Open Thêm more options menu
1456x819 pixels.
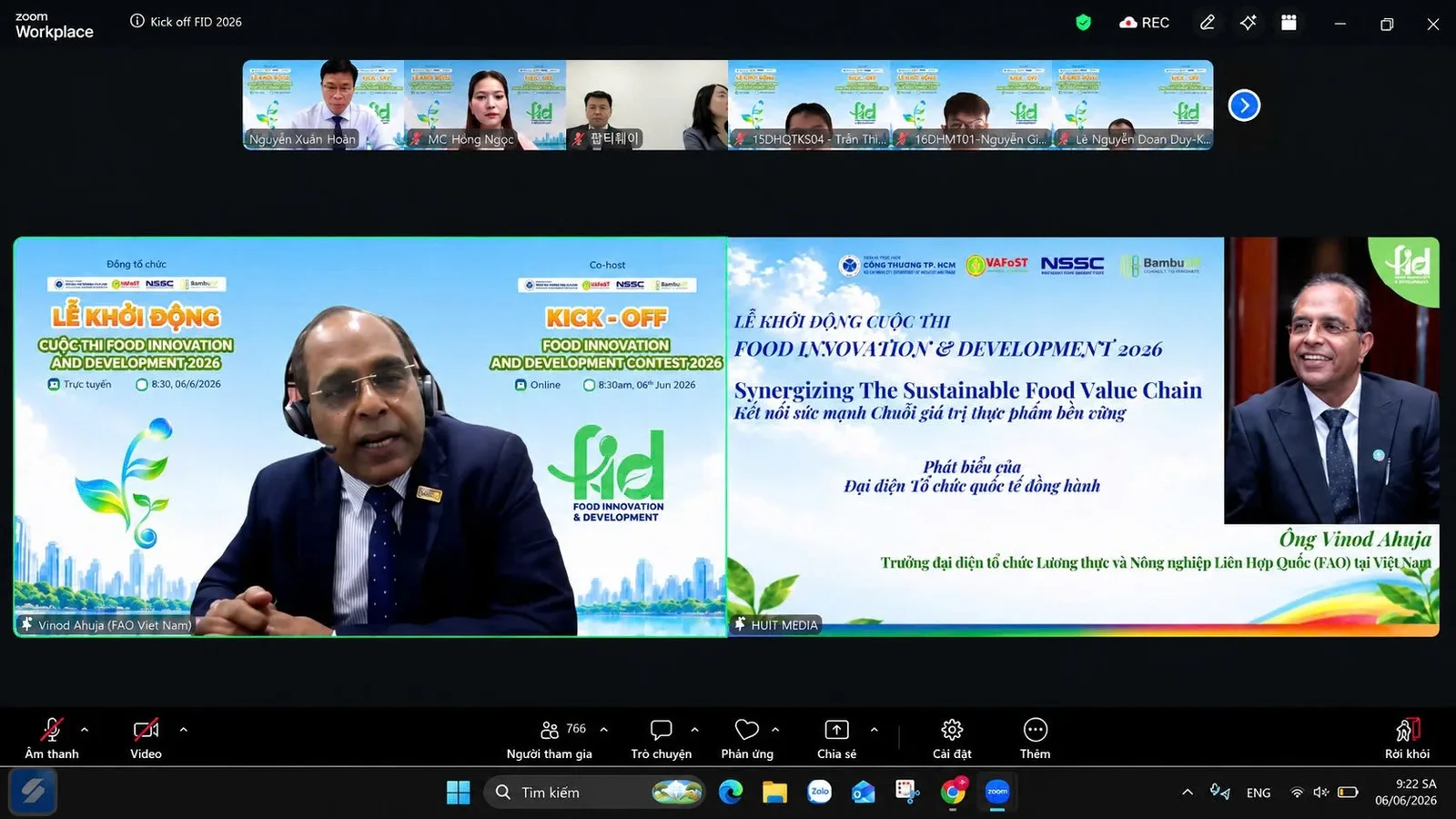click(x=1035, y=738)
